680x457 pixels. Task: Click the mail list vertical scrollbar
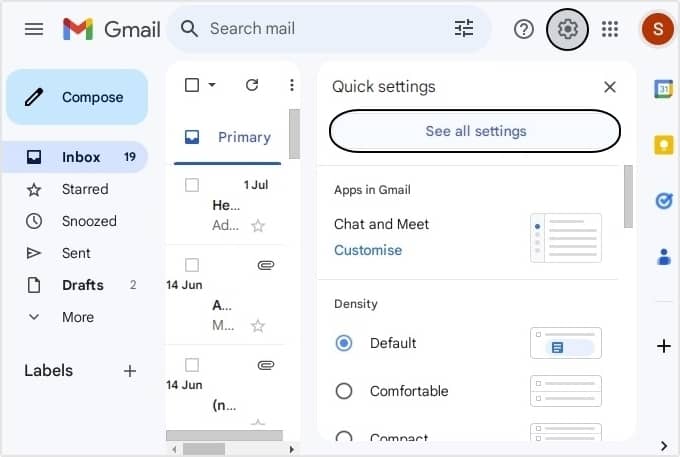[294, 134]
